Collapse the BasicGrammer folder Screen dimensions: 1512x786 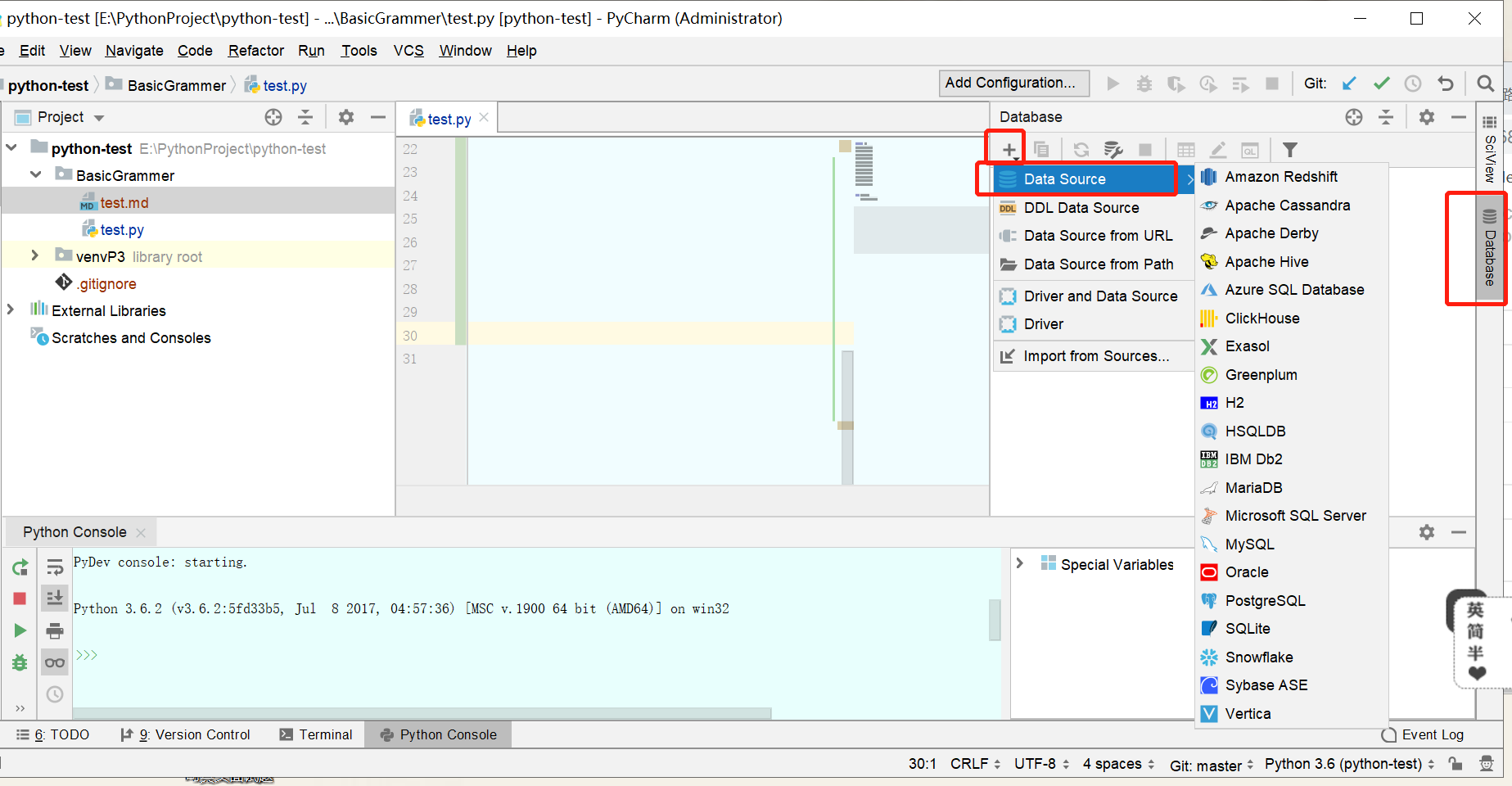coord(36,175)
